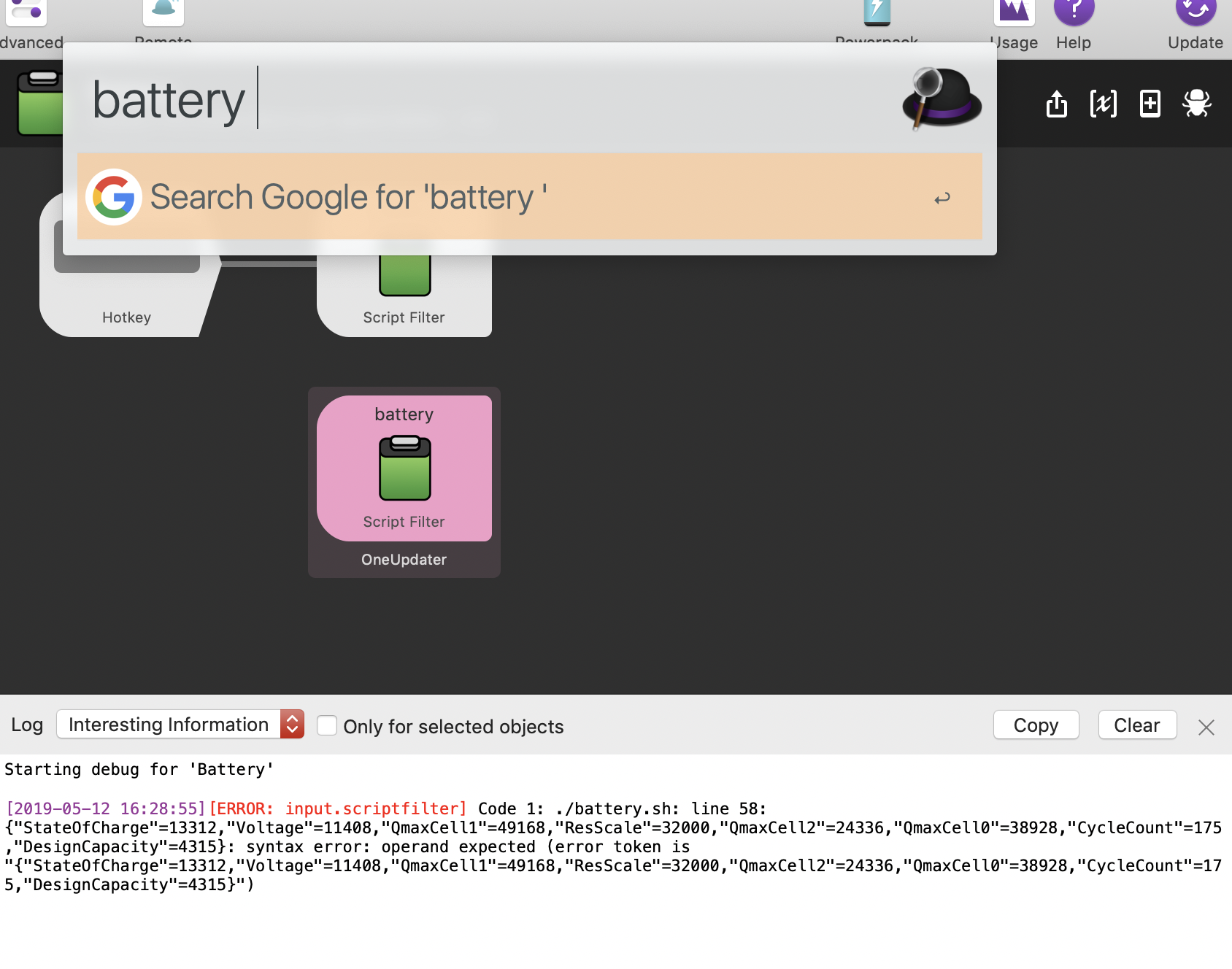The image size is (1232, 969).
Task: Select the pink battery Script Filter object
Action: click(x=404, y=468)
